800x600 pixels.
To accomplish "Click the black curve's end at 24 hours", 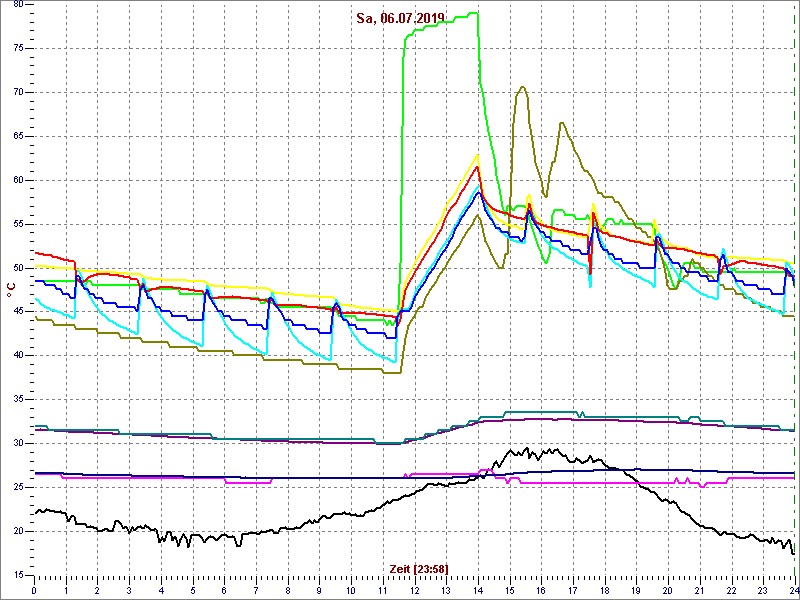I will 793,551.
